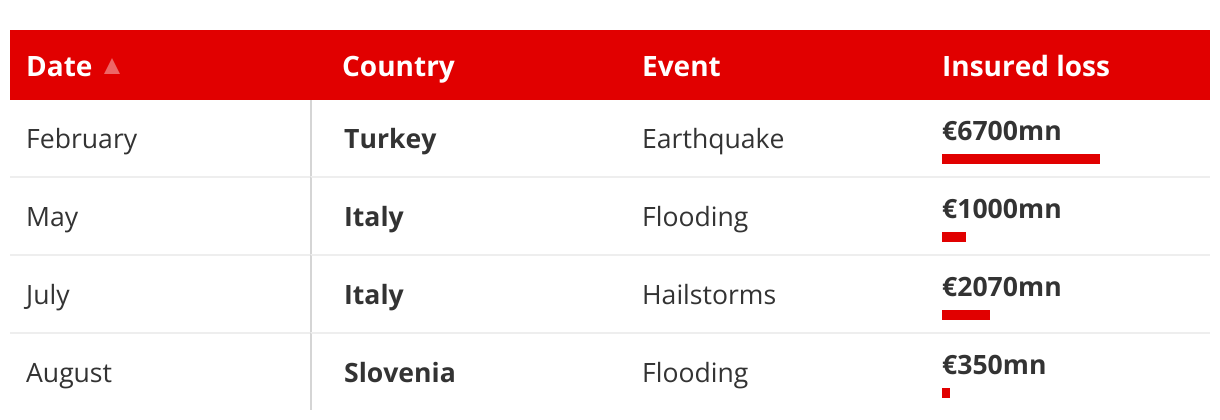Sort table by Country column header
The image size is (1220, 420).
point(398,67)
